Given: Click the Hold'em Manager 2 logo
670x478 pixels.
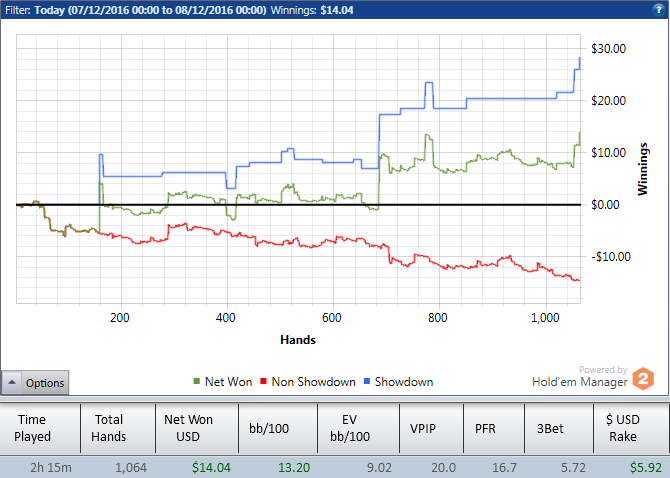Looking at the screenshot, I should pos(643,378).
